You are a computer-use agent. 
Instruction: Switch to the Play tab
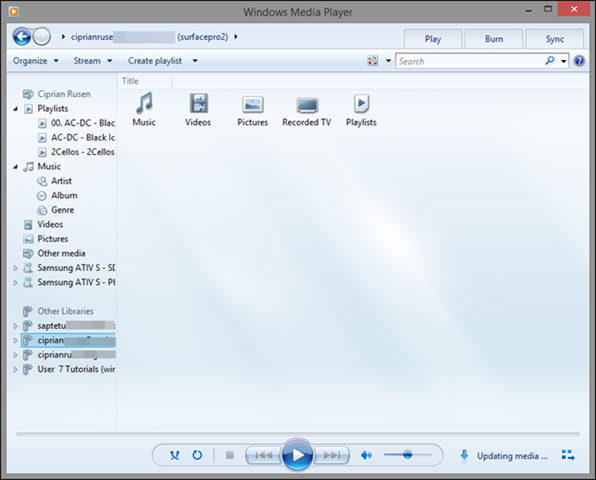pyautogui.click(x=433, y=39)
